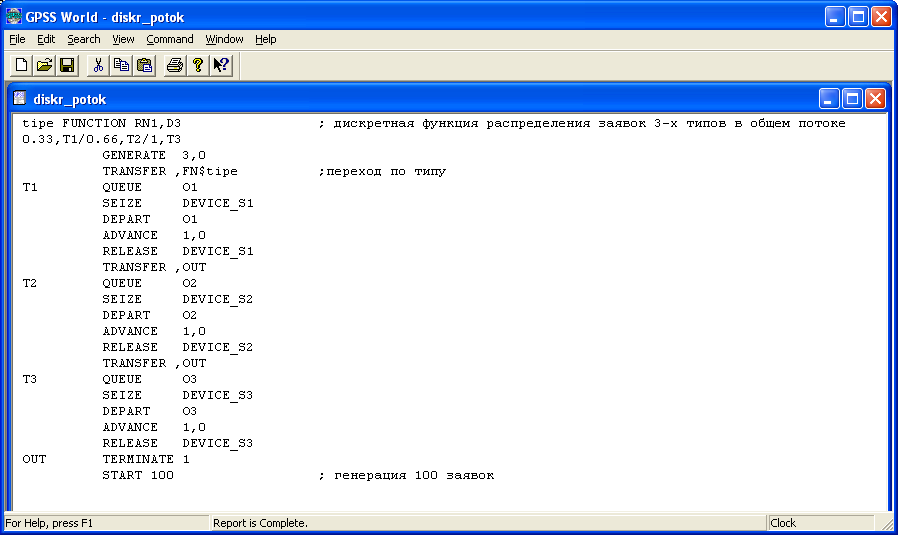Click the Copy toolbar icon
This screenshot has height=535, width=898.
click(121, 65)
